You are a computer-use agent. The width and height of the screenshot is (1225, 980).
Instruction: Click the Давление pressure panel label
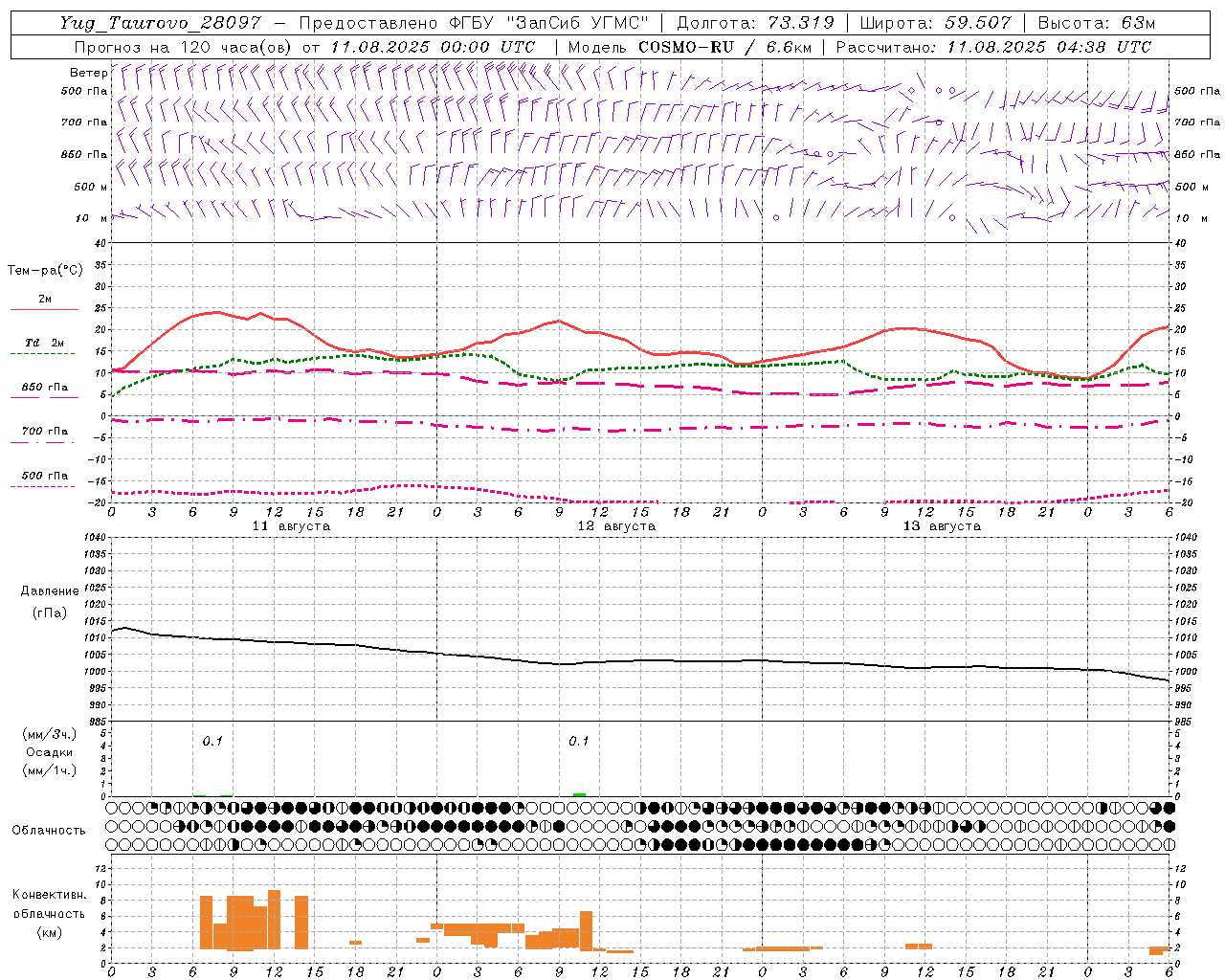point(50,591)
